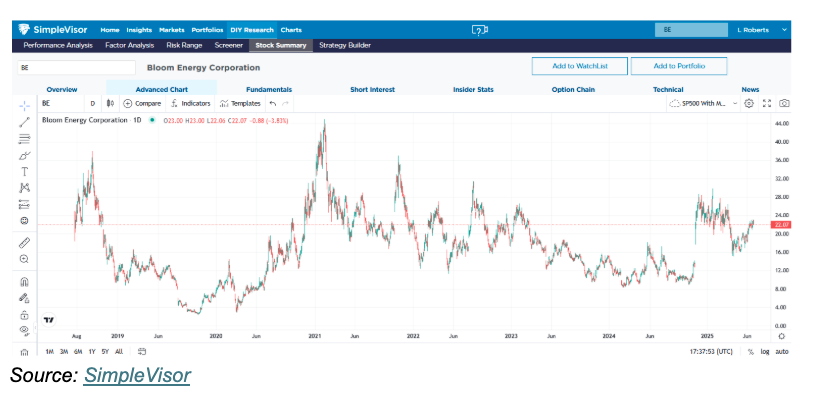Click Add to WatchList button

pos(580,66)
